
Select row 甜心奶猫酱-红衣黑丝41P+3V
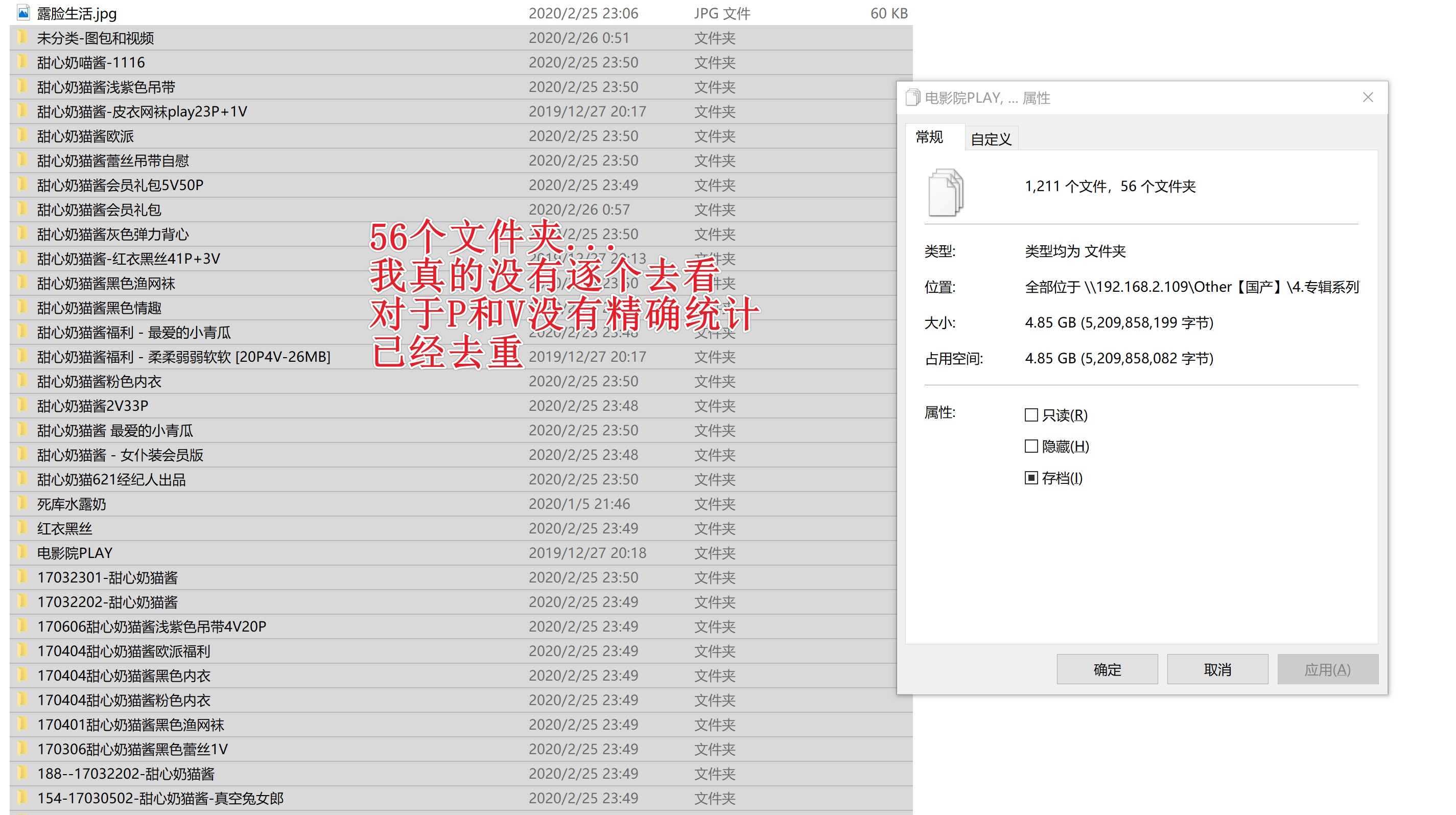(x=461, y=258)
